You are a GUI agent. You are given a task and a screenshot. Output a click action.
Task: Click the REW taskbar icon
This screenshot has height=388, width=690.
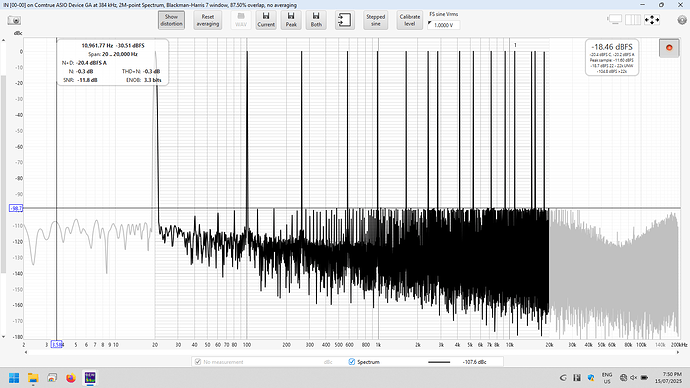pos(90,378)
